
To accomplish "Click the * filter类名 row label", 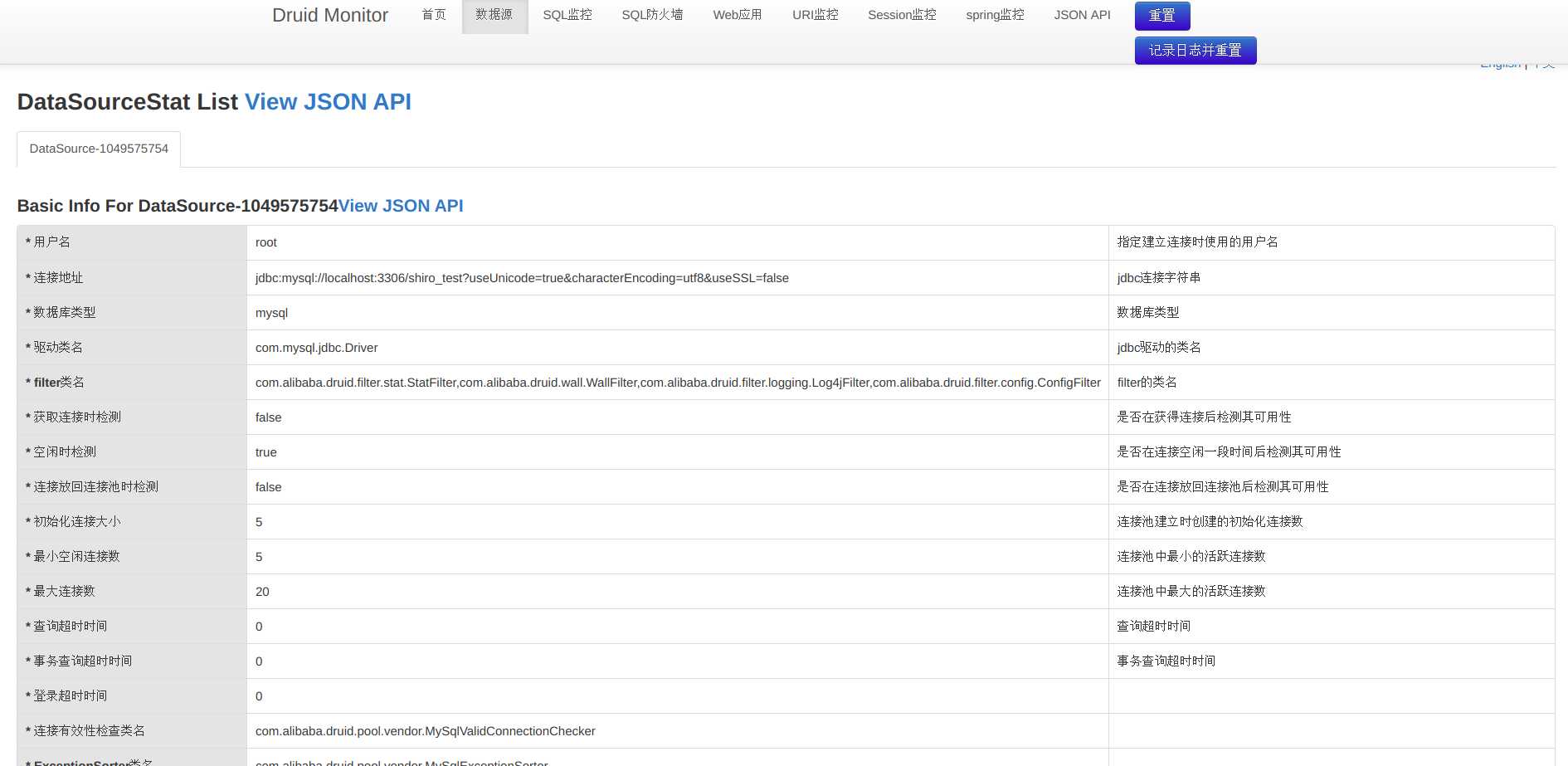I will [55, 383].
